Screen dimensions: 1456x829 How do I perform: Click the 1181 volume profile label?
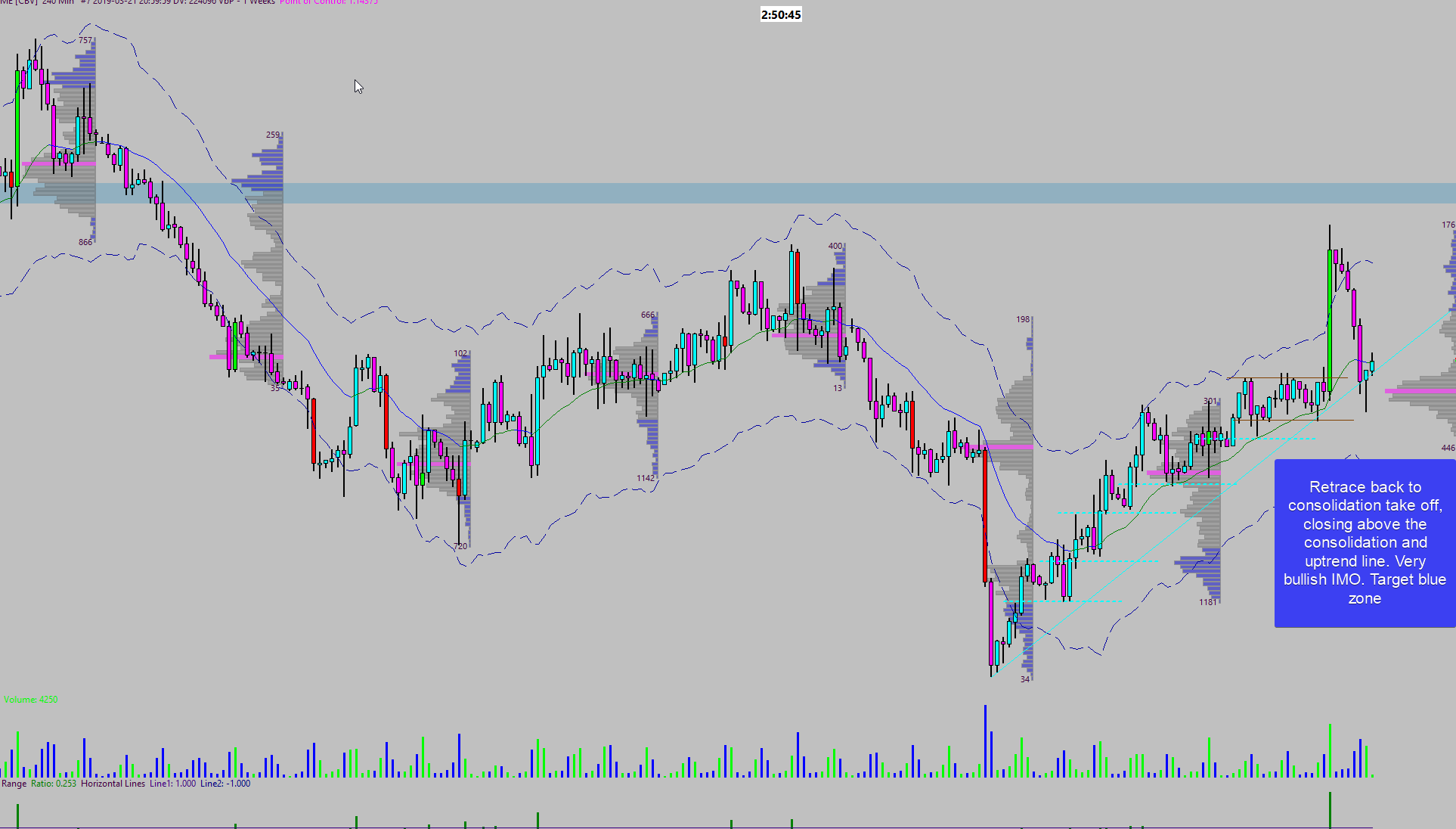coord(1208,602)
